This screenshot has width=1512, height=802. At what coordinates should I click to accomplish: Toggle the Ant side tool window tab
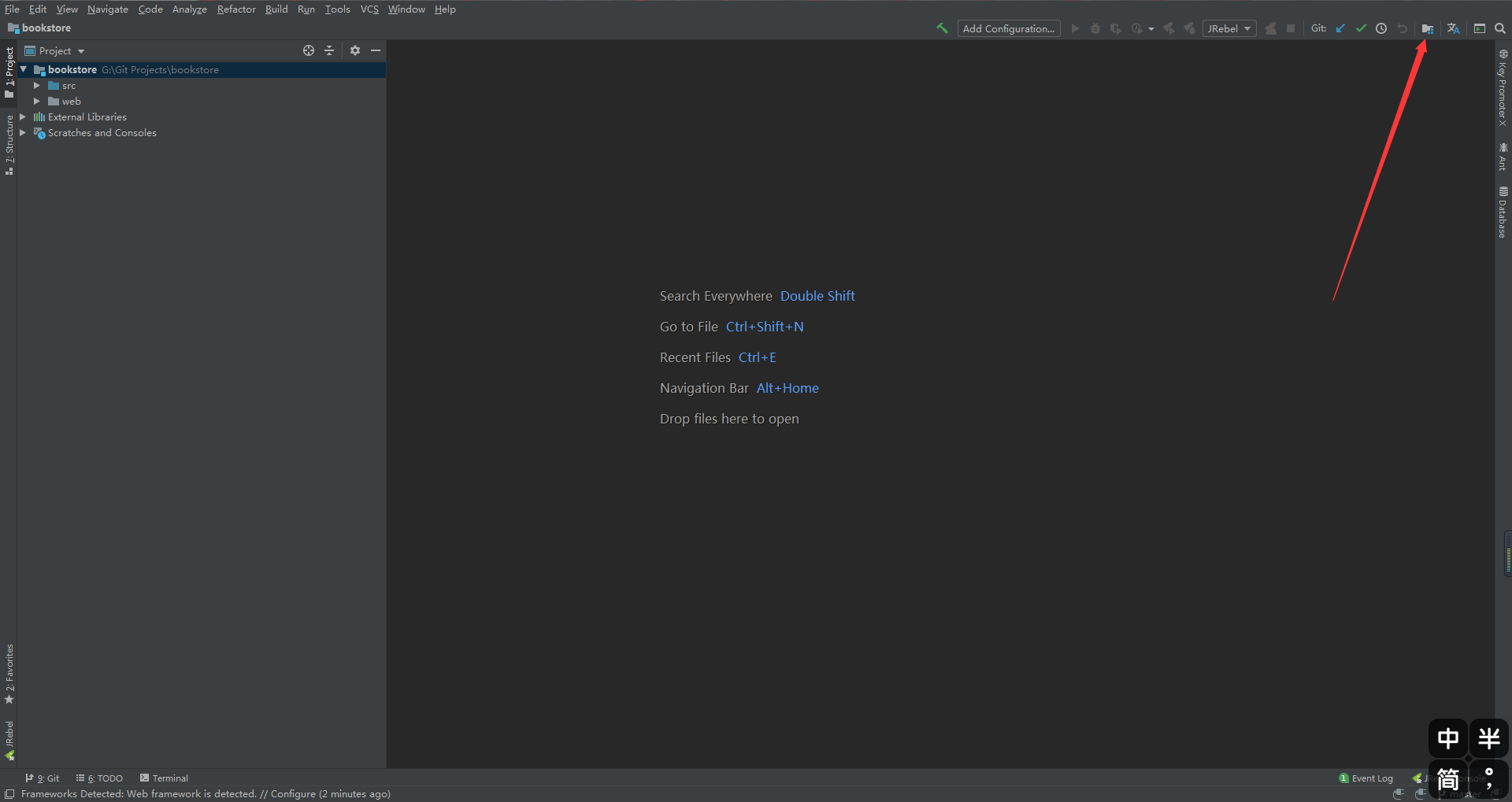pyautogui.click(x=1503, y=157)
